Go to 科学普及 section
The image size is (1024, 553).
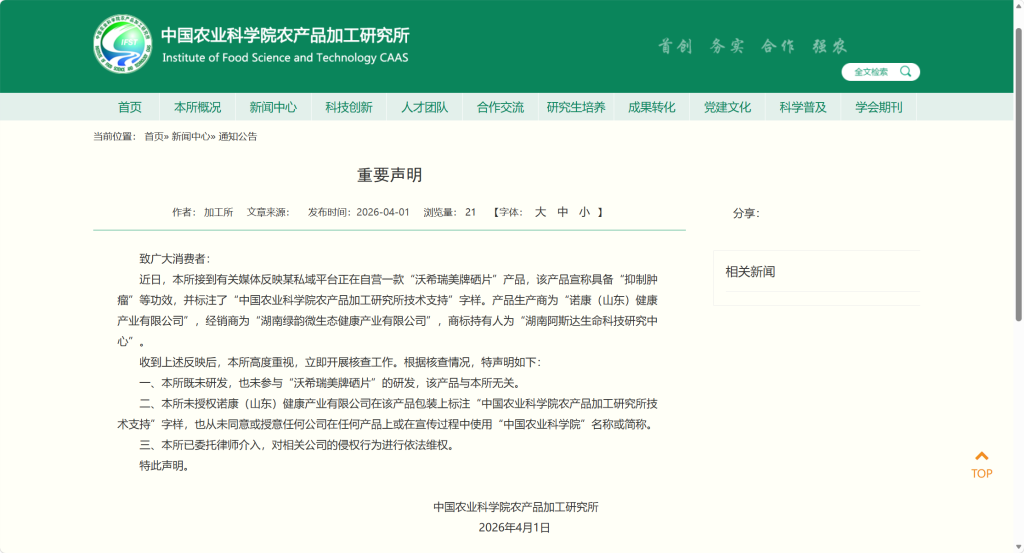[803, 107]
